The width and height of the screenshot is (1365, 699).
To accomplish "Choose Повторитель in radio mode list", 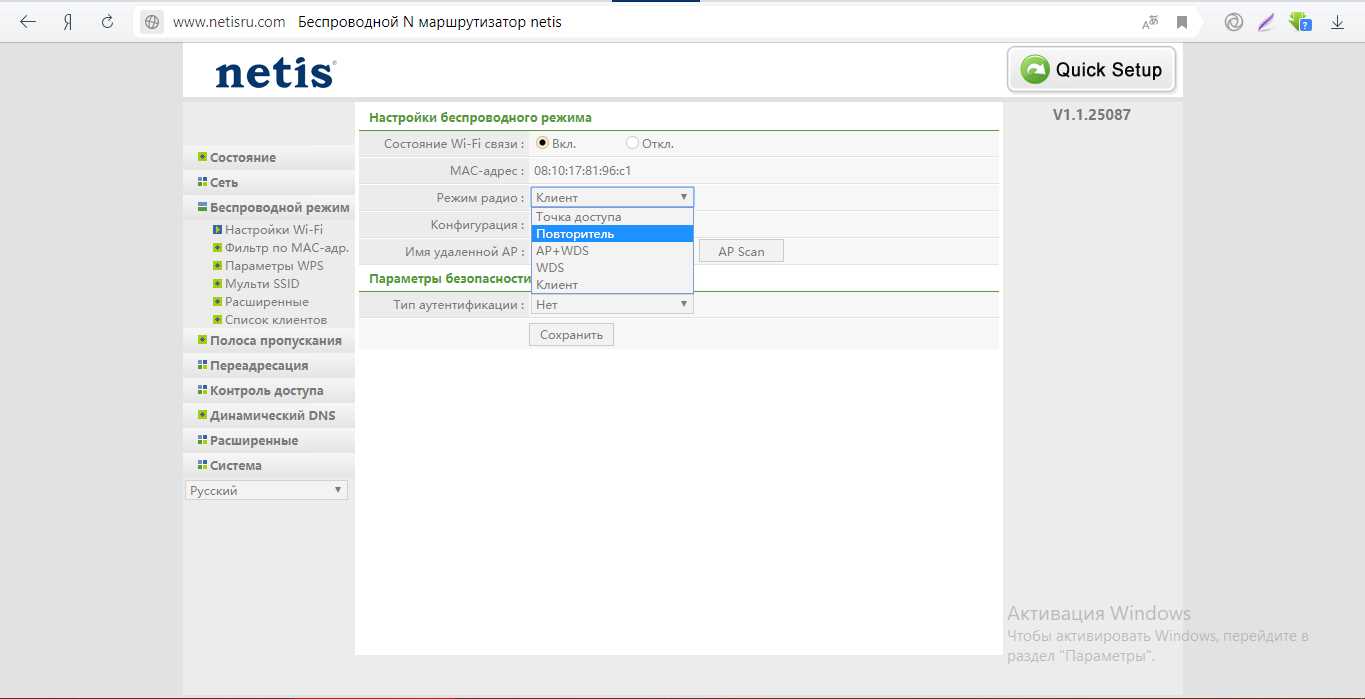I will (x=612, y=234).
